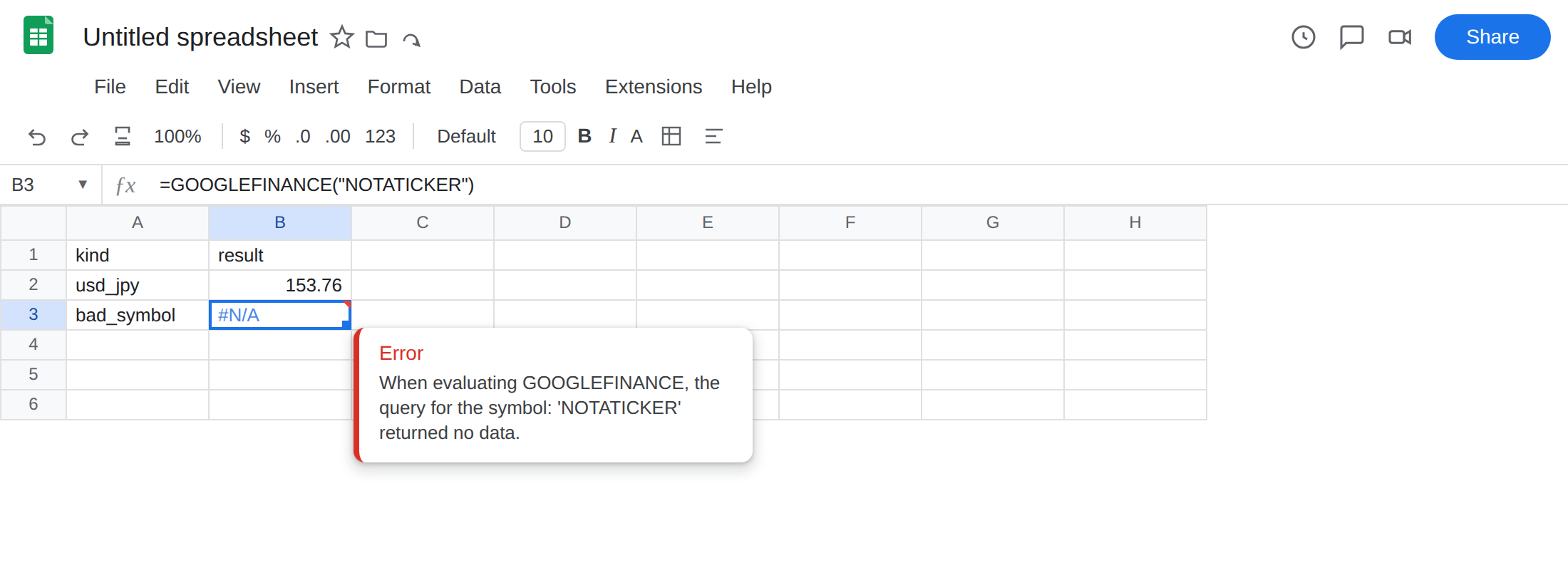Screen dimensions: 1568x570
Task: Select row 6 header
Action: (x=33, y=405)
